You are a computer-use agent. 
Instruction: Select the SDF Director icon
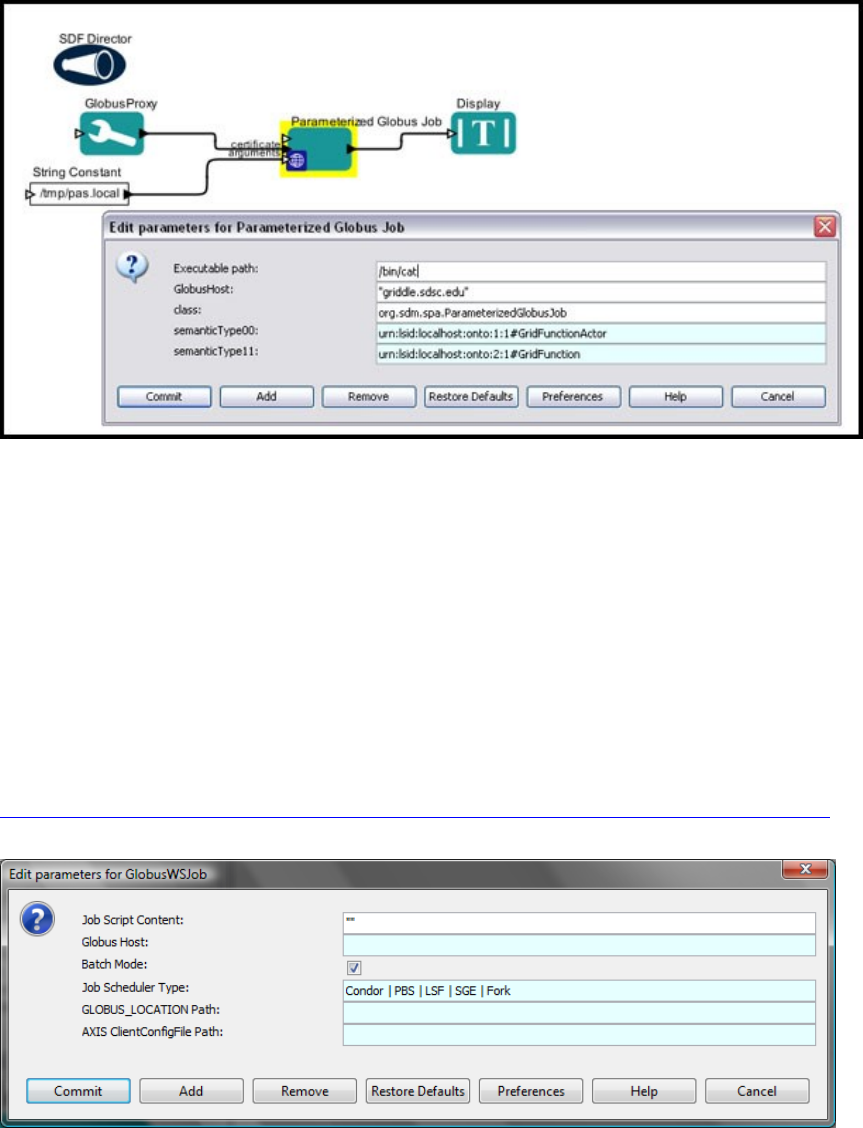tap(90, 65)
